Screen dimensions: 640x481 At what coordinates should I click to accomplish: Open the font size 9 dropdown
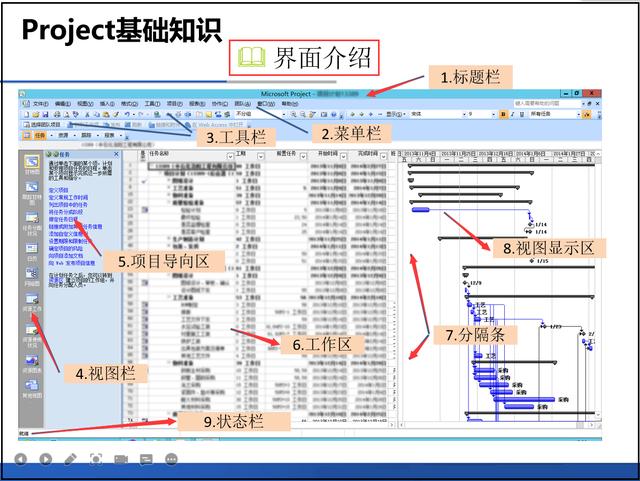coord(493,114)
